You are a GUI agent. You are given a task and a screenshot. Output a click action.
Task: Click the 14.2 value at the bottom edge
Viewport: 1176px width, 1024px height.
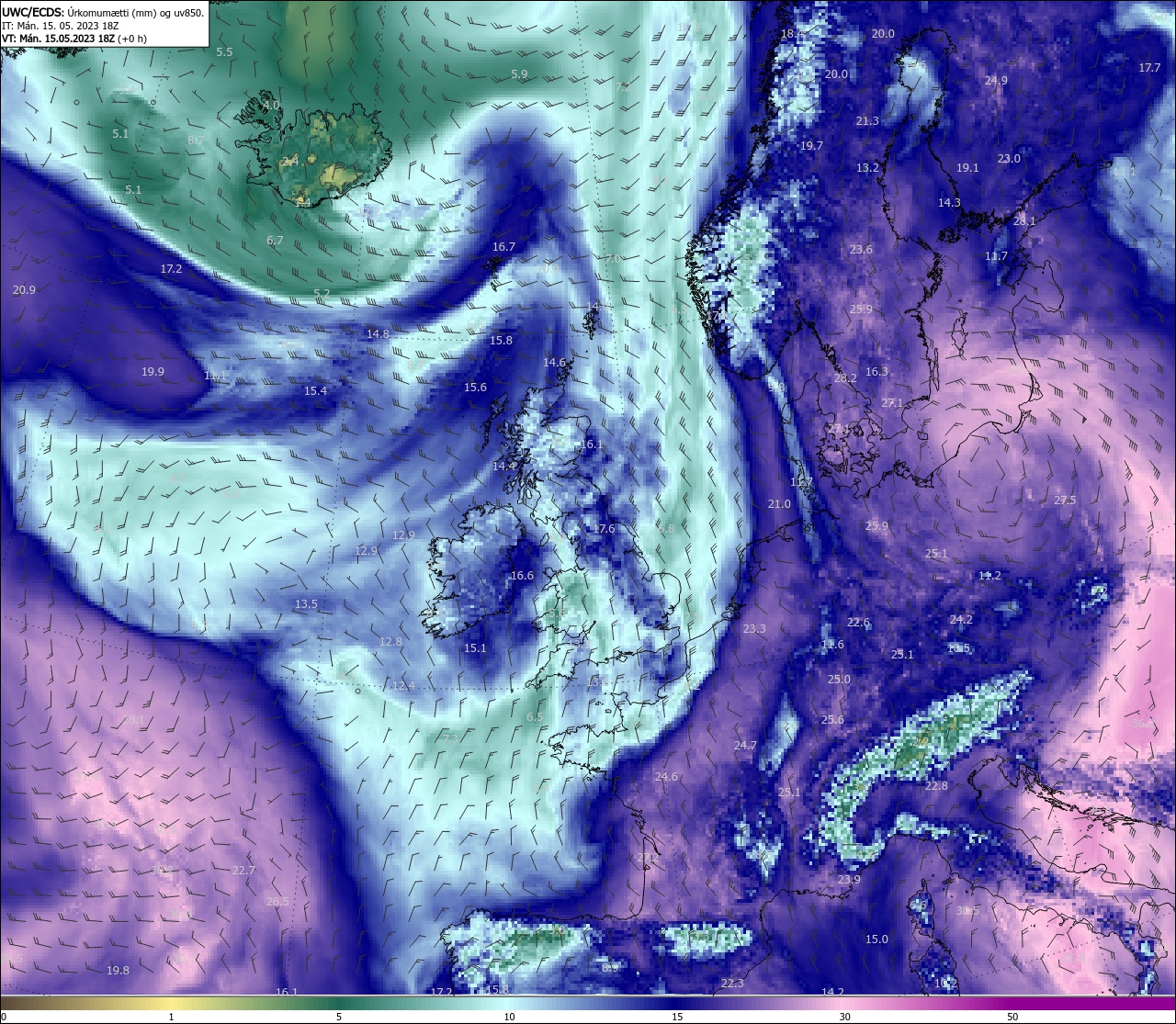click(x=832, y=992)
